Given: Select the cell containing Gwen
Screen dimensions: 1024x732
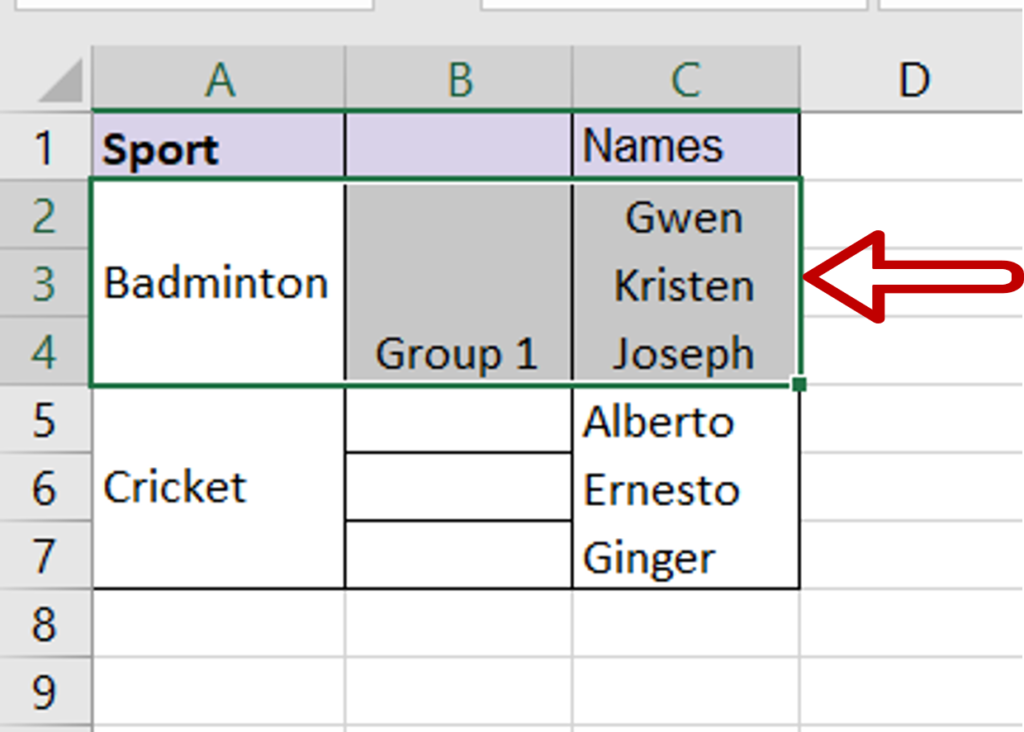Looking at the screenshot, I should coord(685,216).
